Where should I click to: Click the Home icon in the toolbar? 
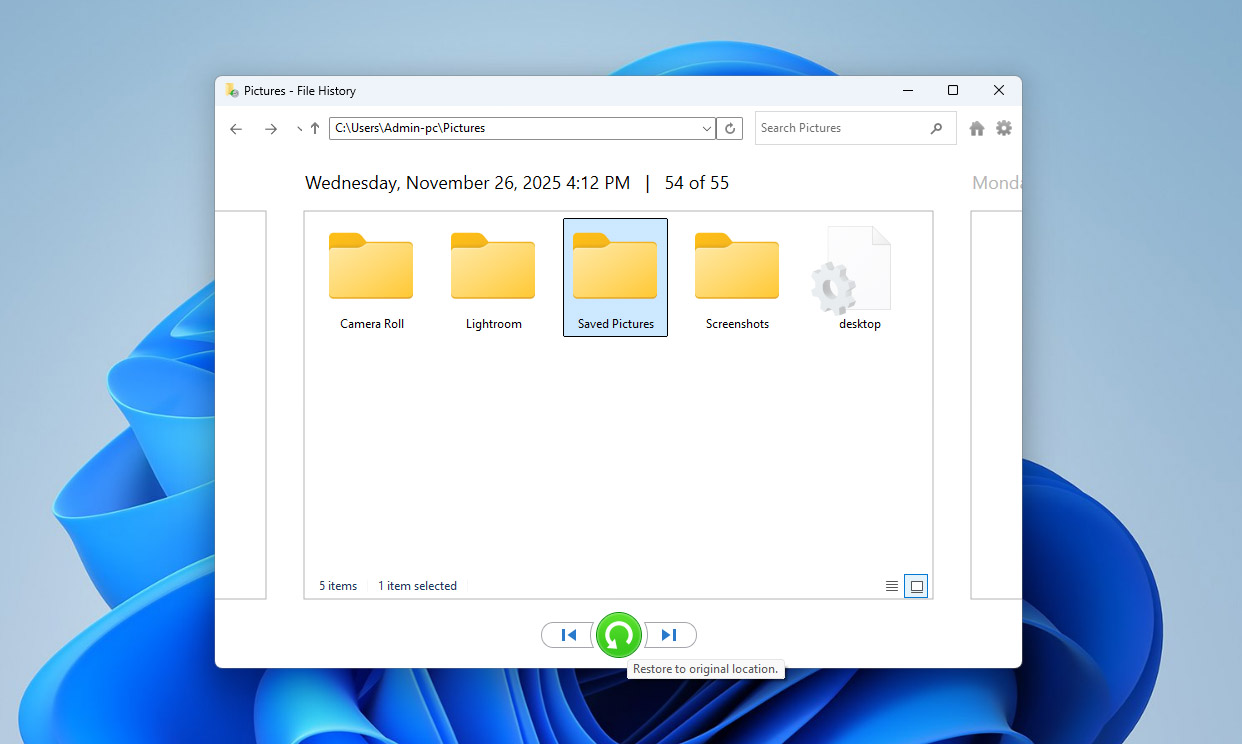(x=976, y=128)
